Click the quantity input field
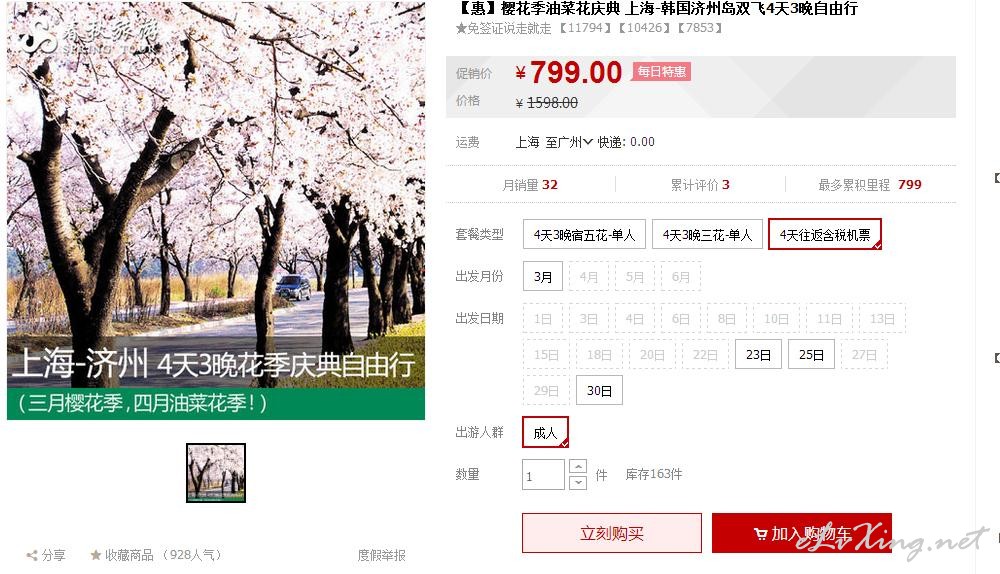Viewport: 1000px width, 574px height. pyautogui.click(x=543, y=475)
